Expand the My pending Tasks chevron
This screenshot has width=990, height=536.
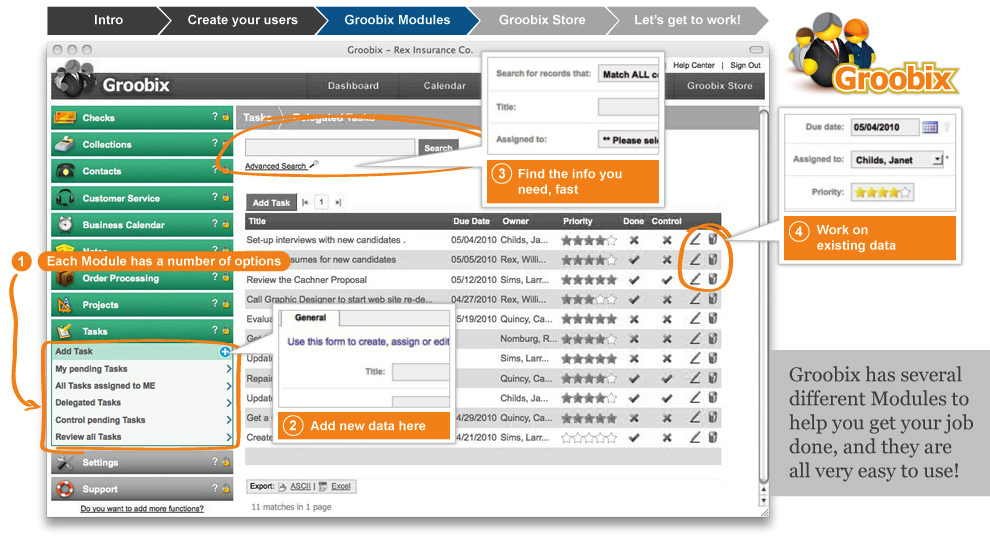tap(229, 369)
